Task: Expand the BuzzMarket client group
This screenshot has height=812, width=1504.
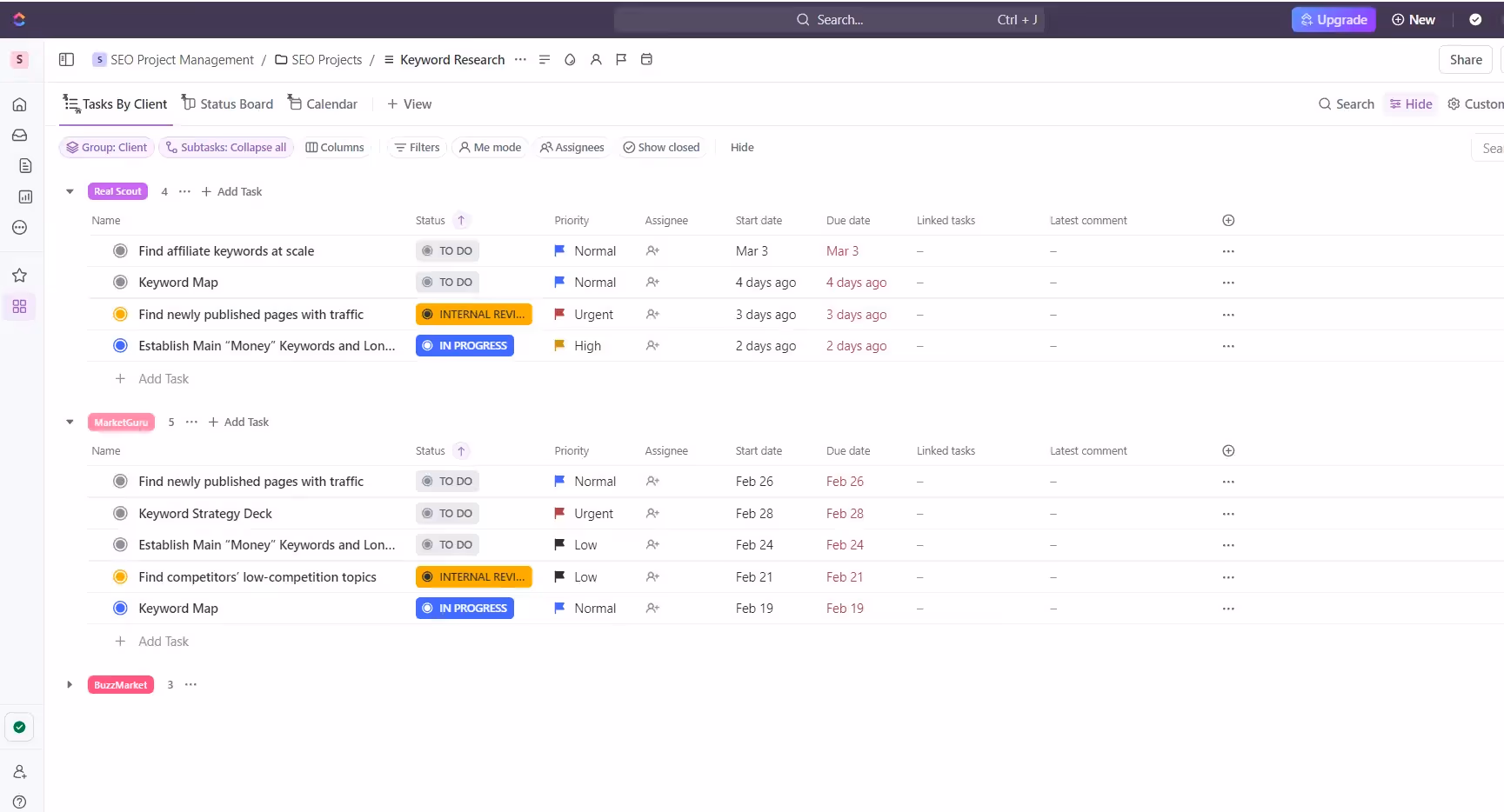Action: pyautogui.click(x=70, y=684)
